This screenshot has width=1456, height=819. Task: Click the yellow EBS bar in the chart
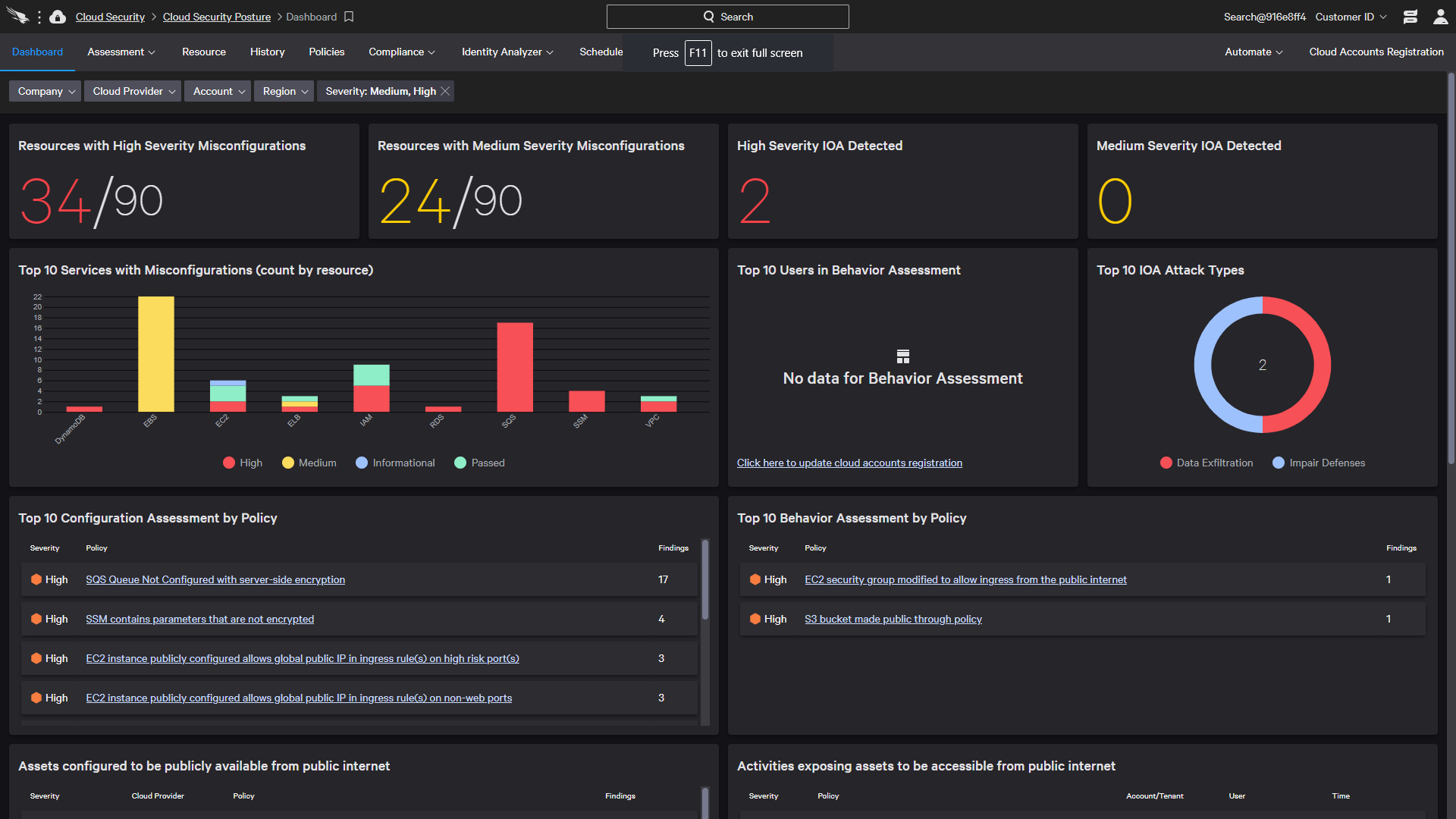[156, 354]
